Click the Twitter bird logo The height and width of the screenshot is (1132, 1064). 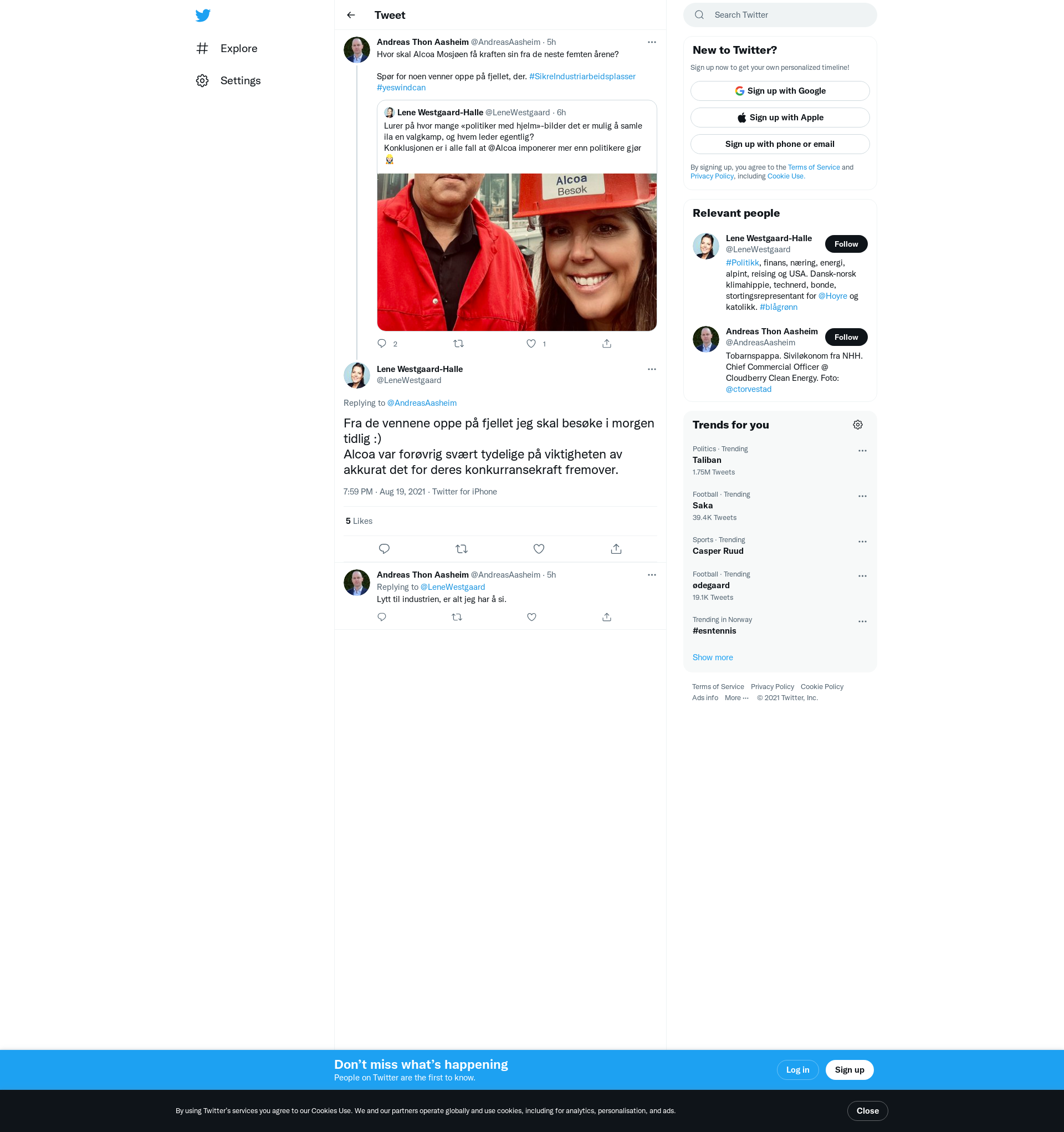pyautogui.click(x=203, y=16)
